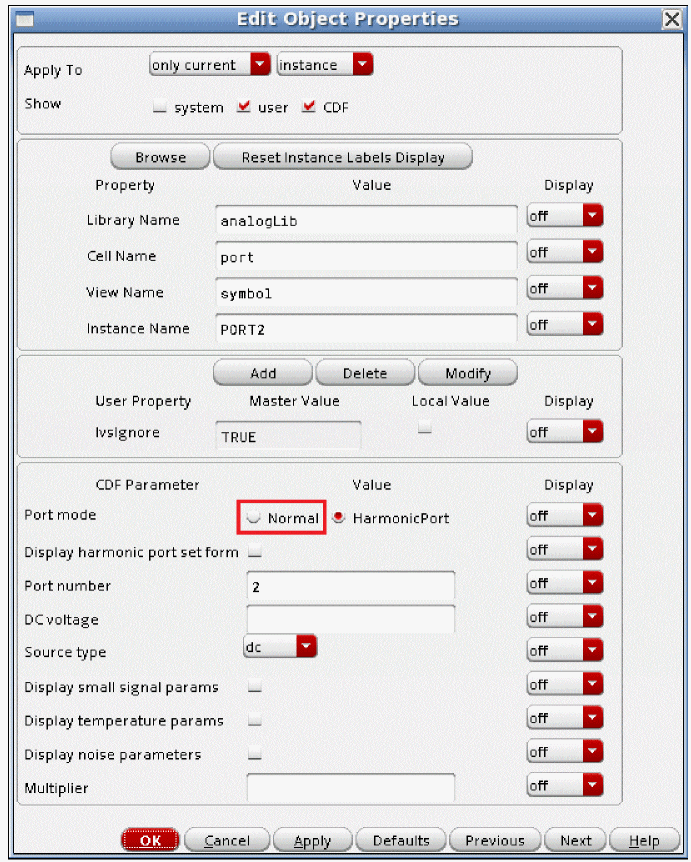The image size is (691, 862).
Task: Open Display dropdown for temperature params
Action: coord(565,717)
